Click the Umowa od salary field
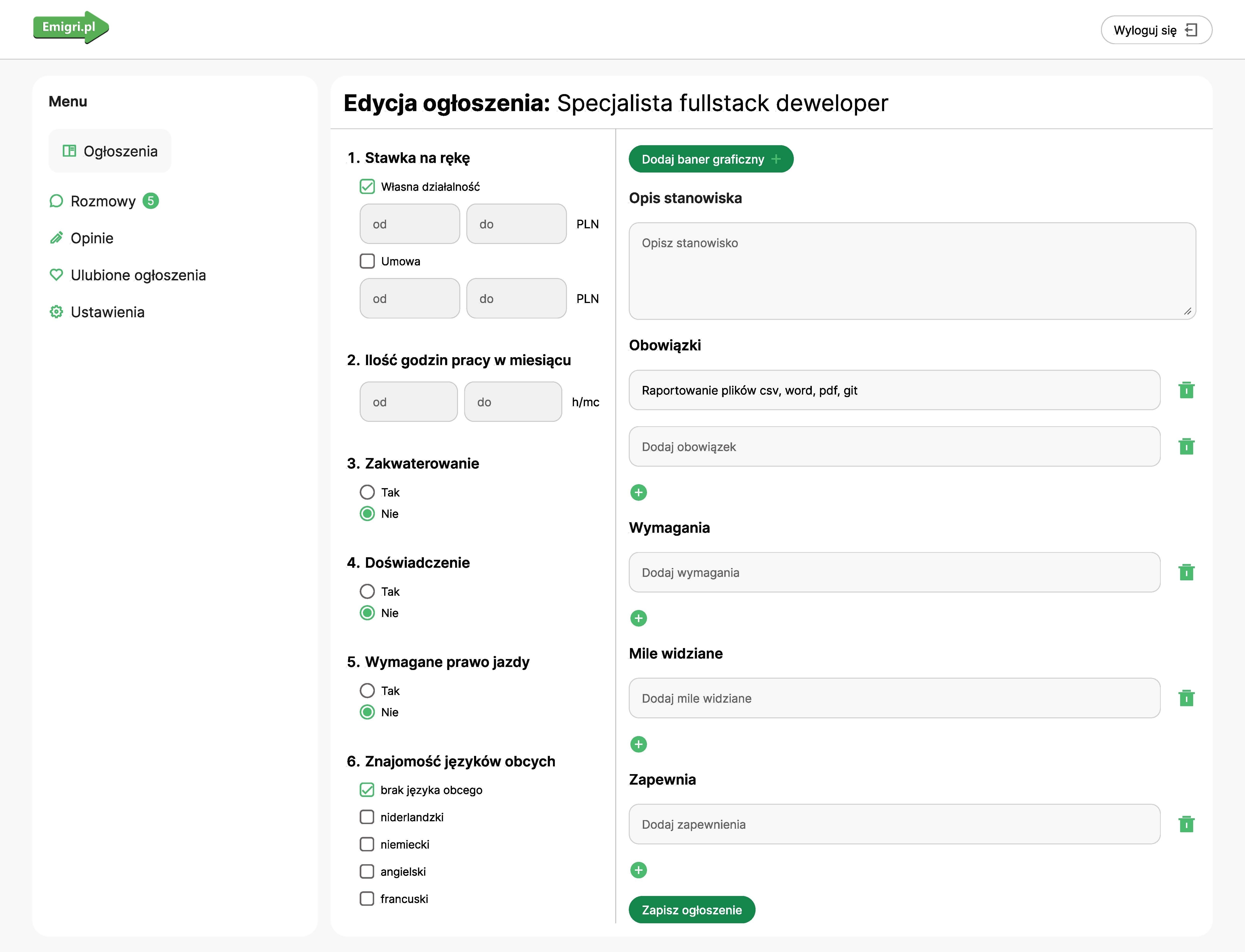This screenshot has width=1245, height=952. (x=410, y=299)
